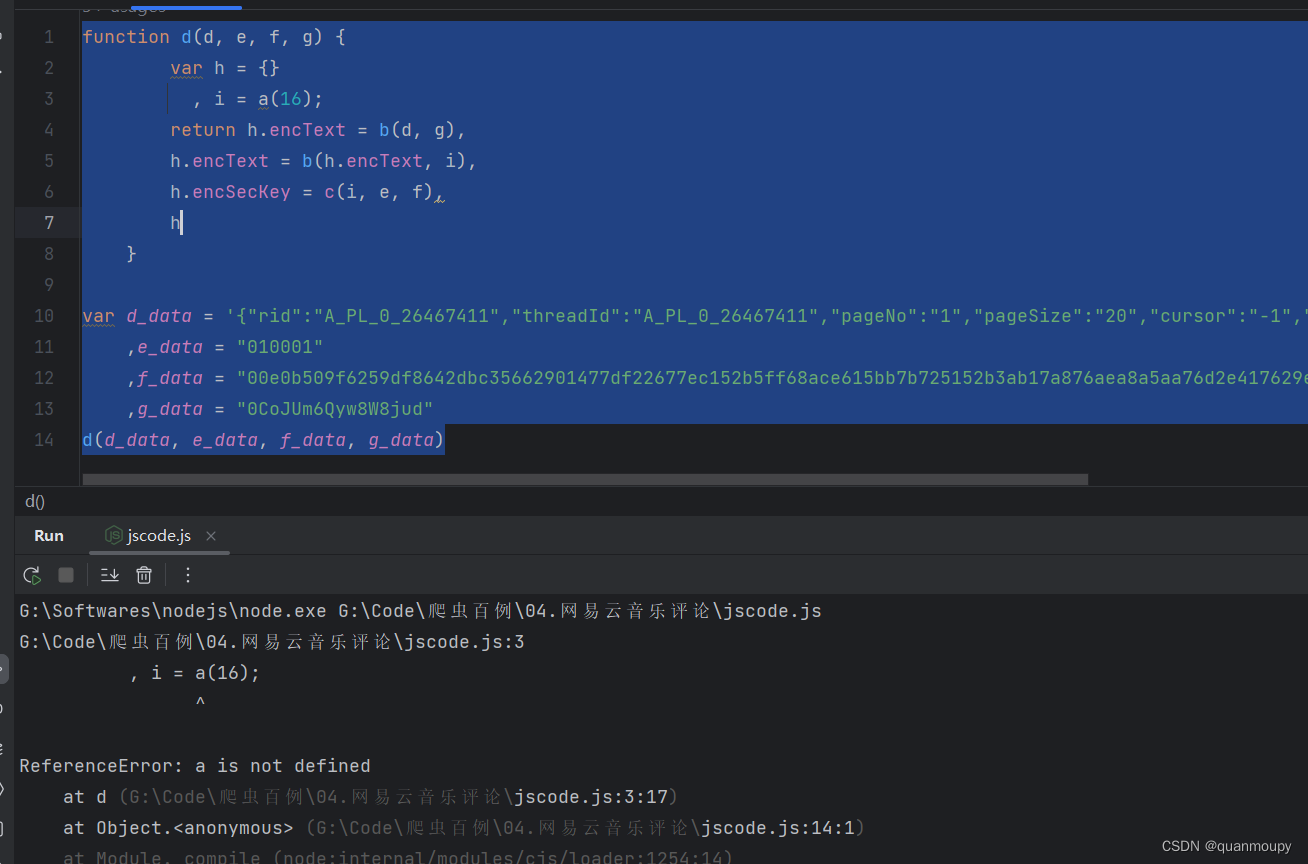Viewport: 1308px width, 864px height.
Task: Click 'h.encSecKey' on line 6
Action: coord(230,192)
